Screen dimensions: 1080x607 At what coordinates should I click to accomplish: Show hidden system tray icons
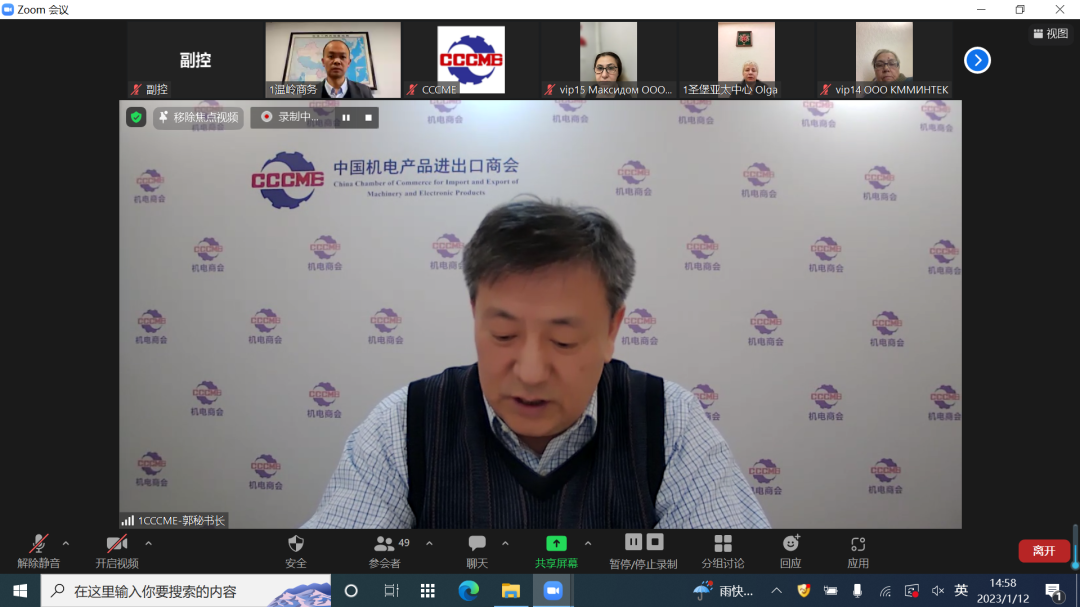(776, 590)
